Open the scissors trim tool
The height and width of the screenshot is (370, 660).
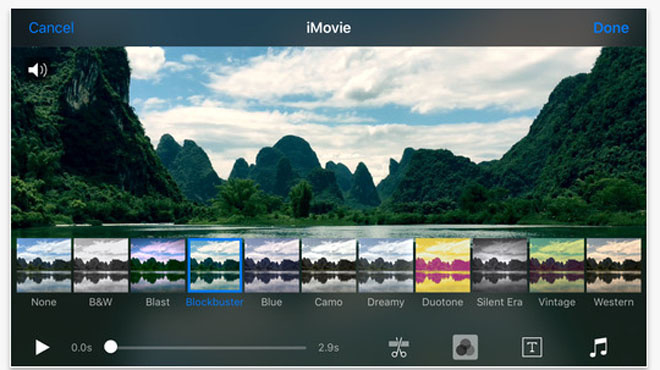click(x=398, y=348)
